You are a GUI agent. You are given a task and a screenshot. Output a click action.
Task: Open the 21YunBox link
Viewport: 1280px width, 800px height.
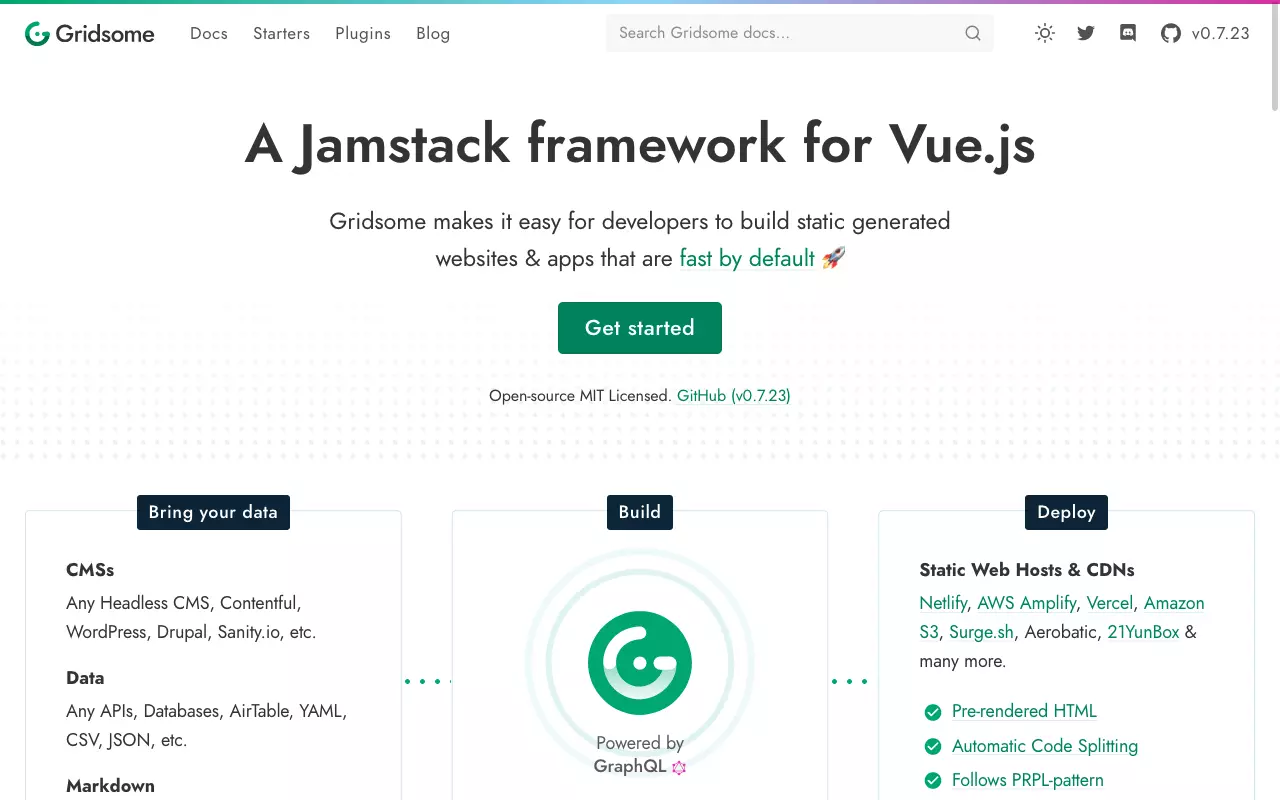(x=1144, y=632)
